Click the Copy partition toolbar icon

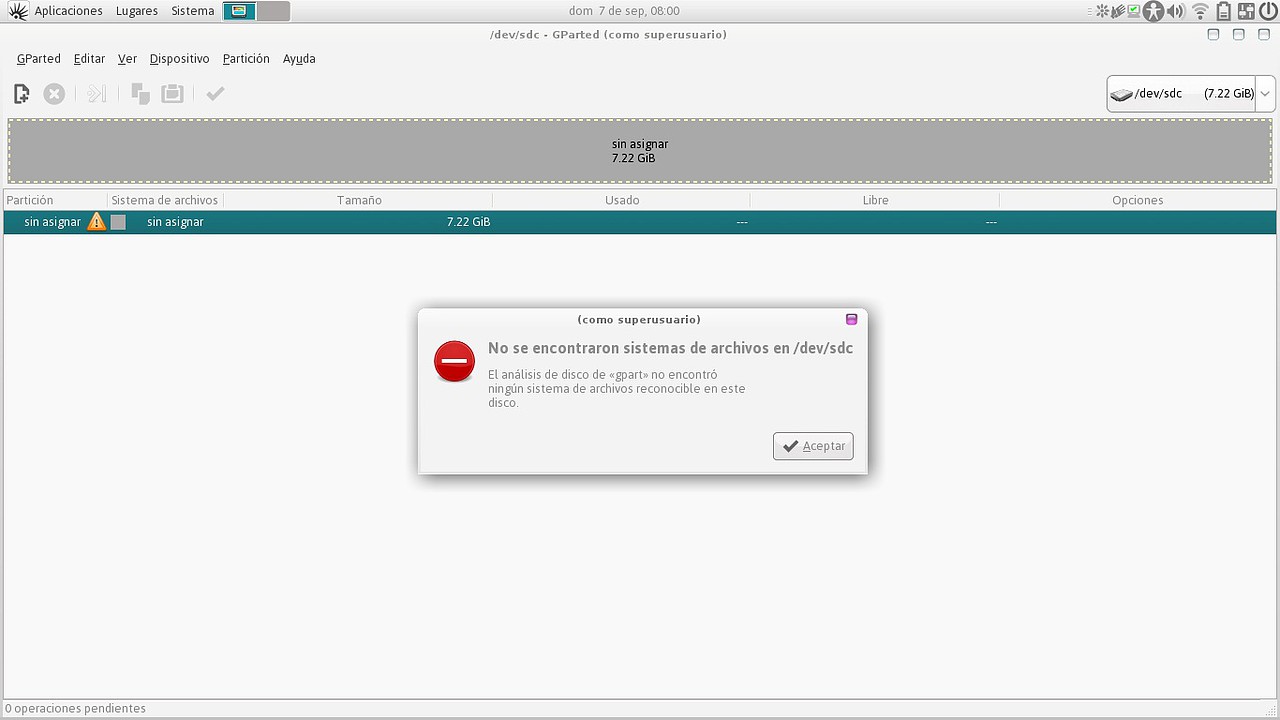point(141,94)
